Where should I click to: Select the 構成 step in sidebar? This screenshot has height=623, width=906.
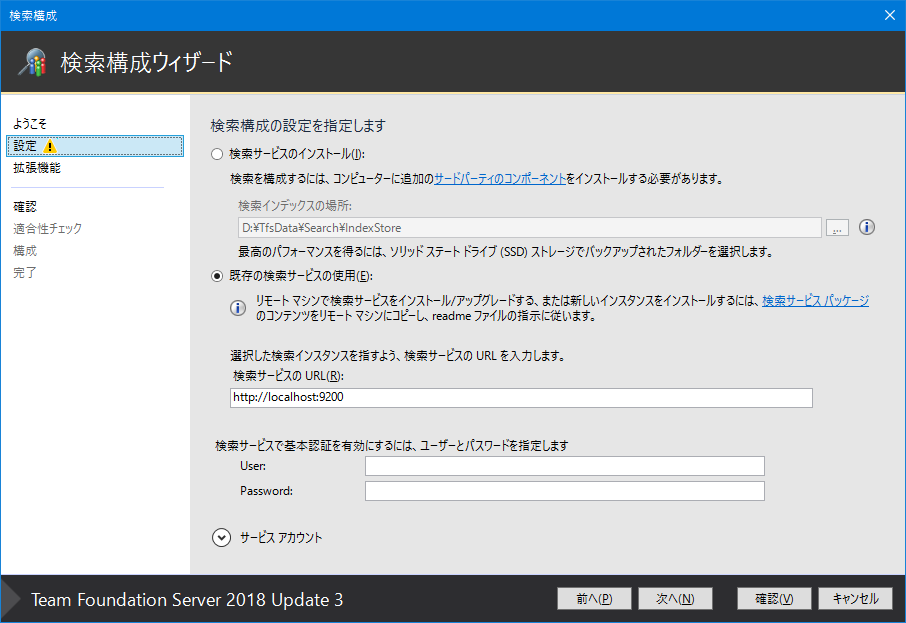point(25,251)
